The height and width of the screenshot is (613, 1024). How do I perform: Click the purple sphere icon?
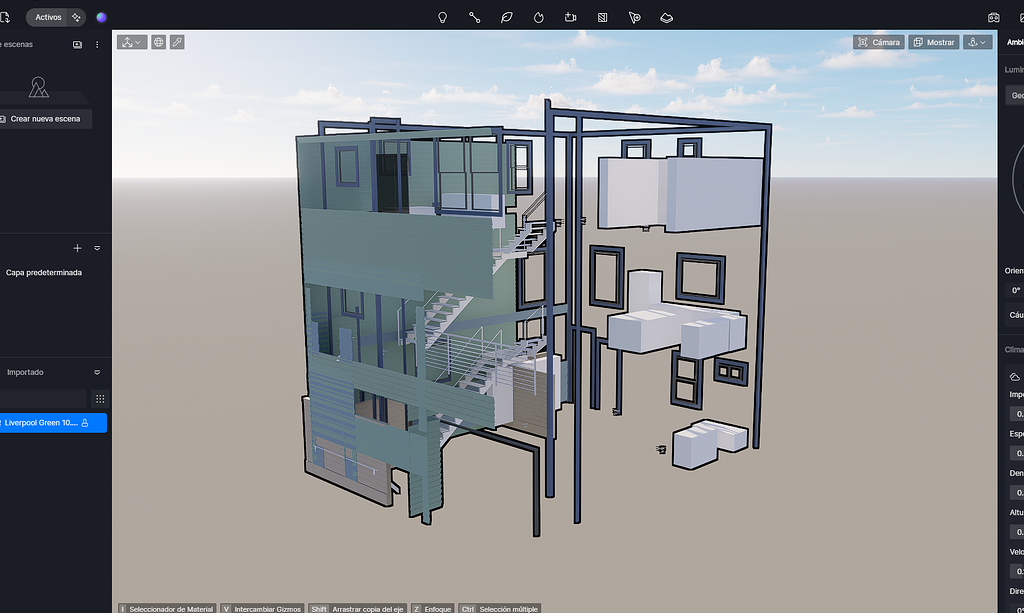[x=101, y=18]
